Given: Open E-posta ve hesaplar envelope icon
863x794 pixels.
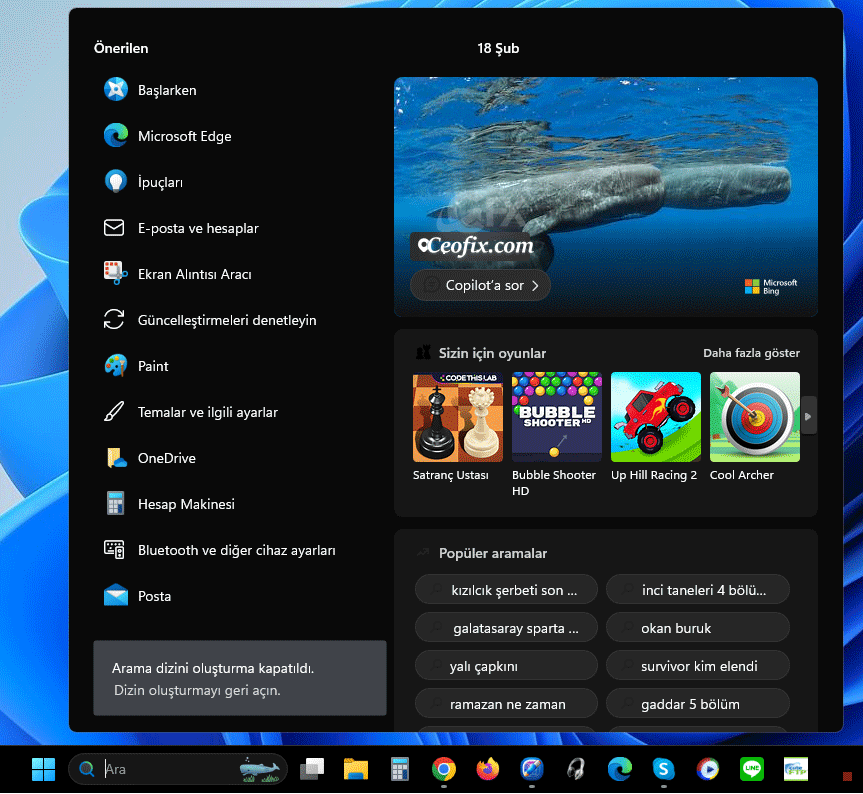Looking at the screenshot, I should click(x=114, y=227).
